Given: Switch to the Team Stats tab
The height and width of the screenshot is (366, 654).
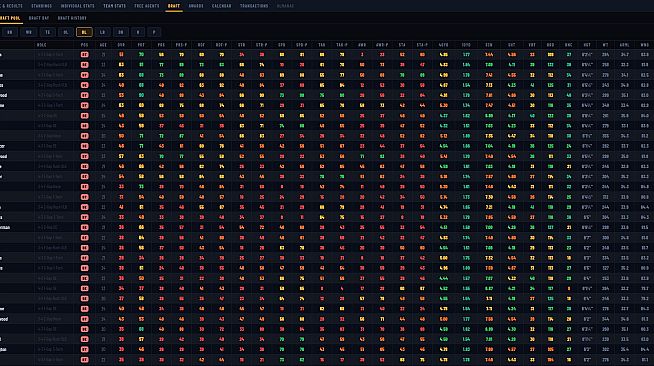Looking at the screenshot, I should (x=114, y=6).
